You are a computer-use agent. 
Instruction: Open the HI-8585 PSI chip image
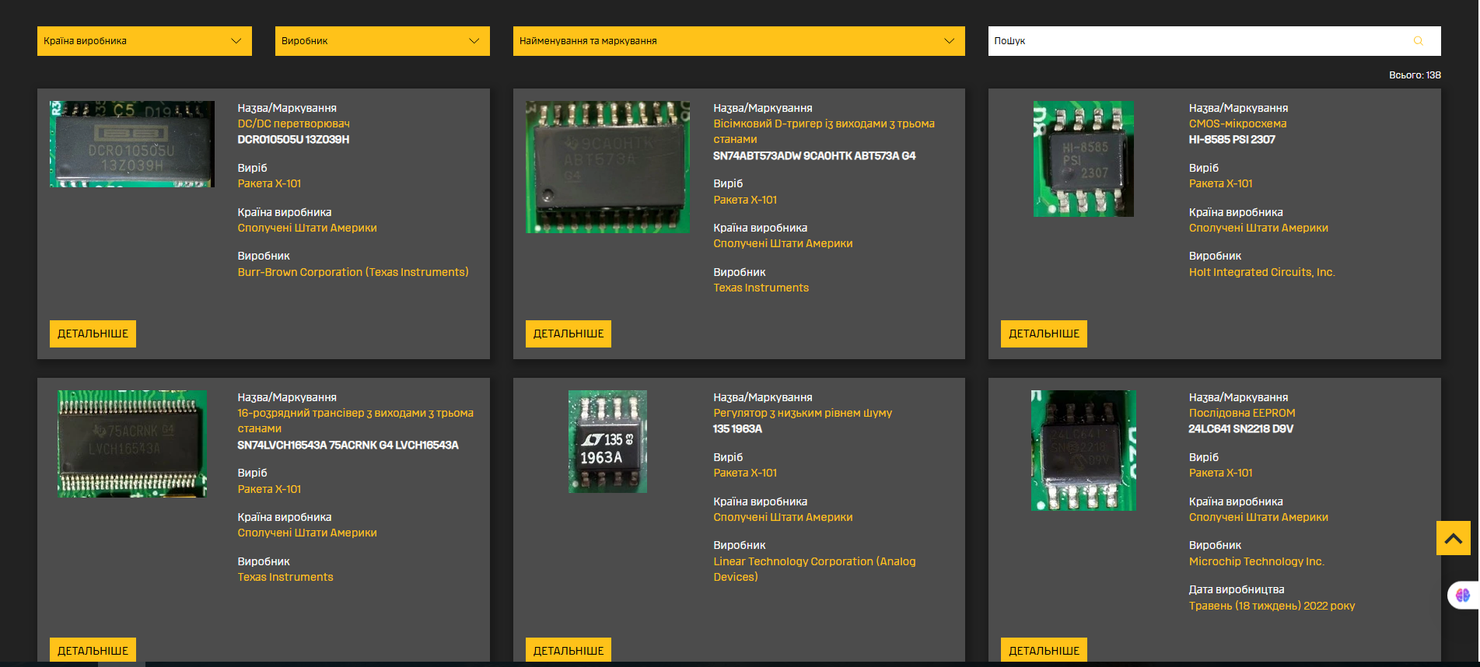[1083, 159]
